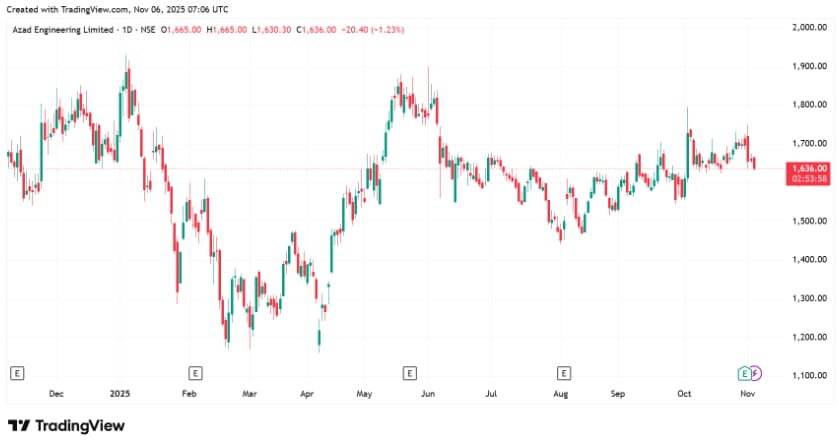The image size is (839, 446).
Task: Open the earnings marker at August
Action: (564, 373)
